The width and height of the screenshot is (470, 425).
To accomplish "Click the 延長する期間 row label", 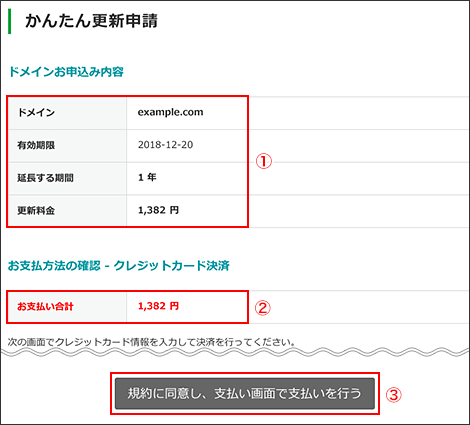I will point(45,178).
